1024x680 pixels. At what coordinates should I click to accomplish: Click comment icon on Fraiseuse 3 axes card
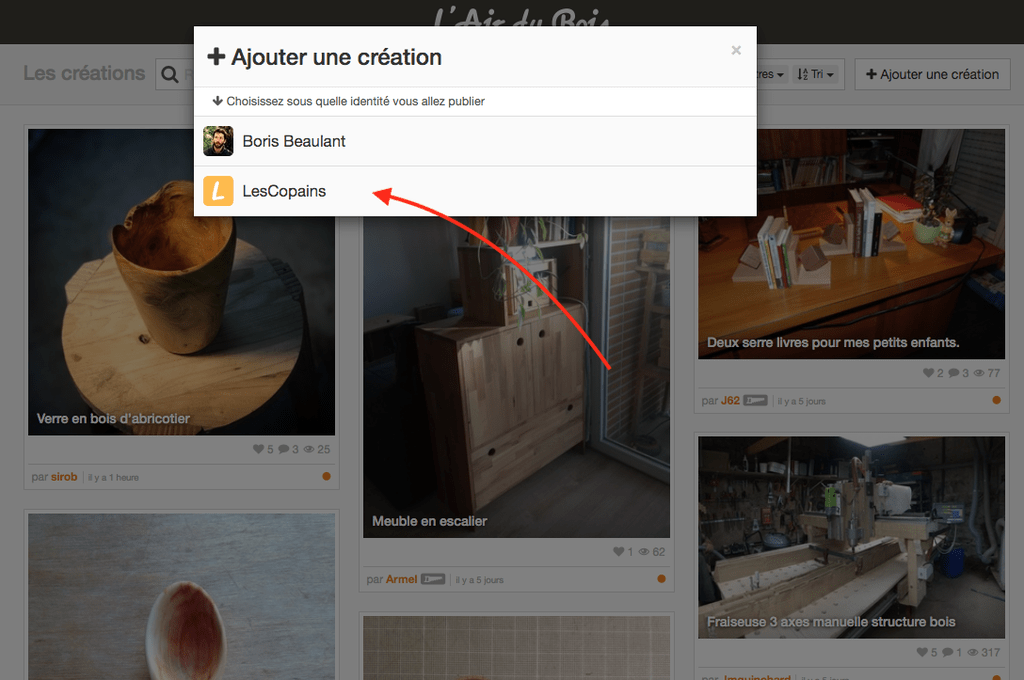[948, 653]
